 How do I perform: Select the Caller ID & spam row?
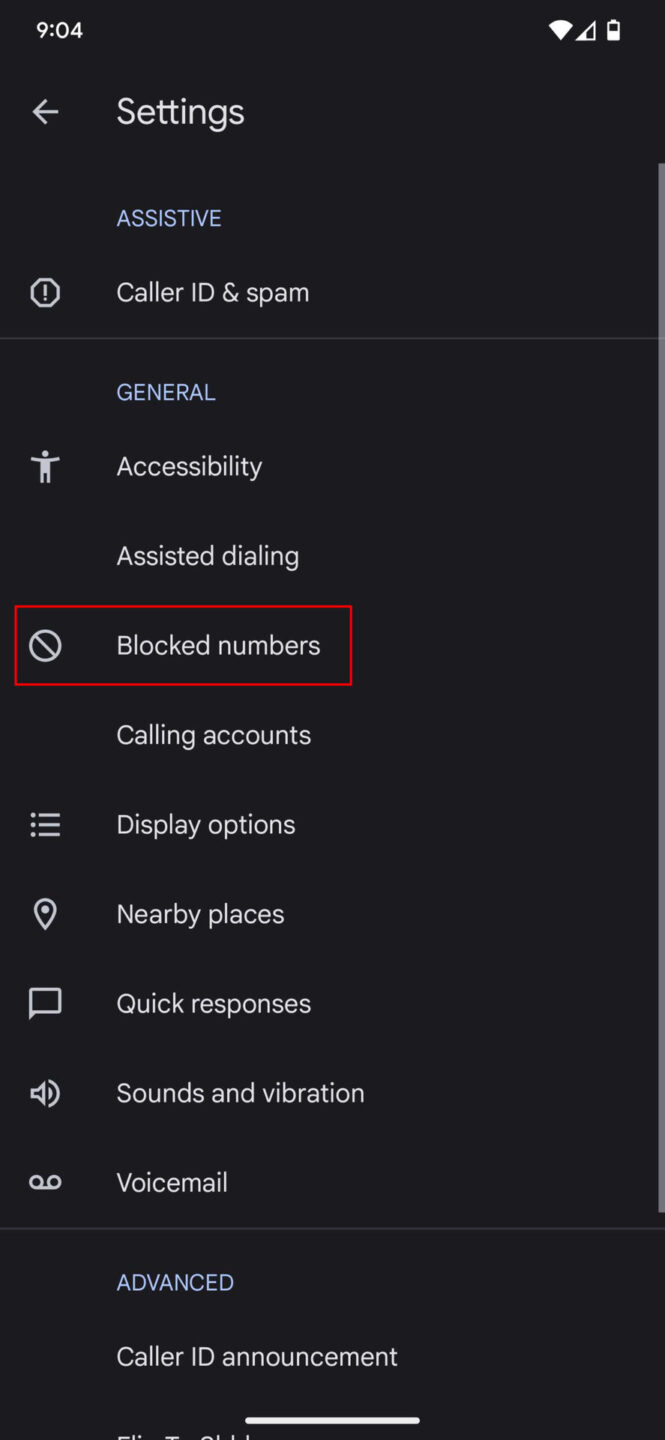pos(212,292)
